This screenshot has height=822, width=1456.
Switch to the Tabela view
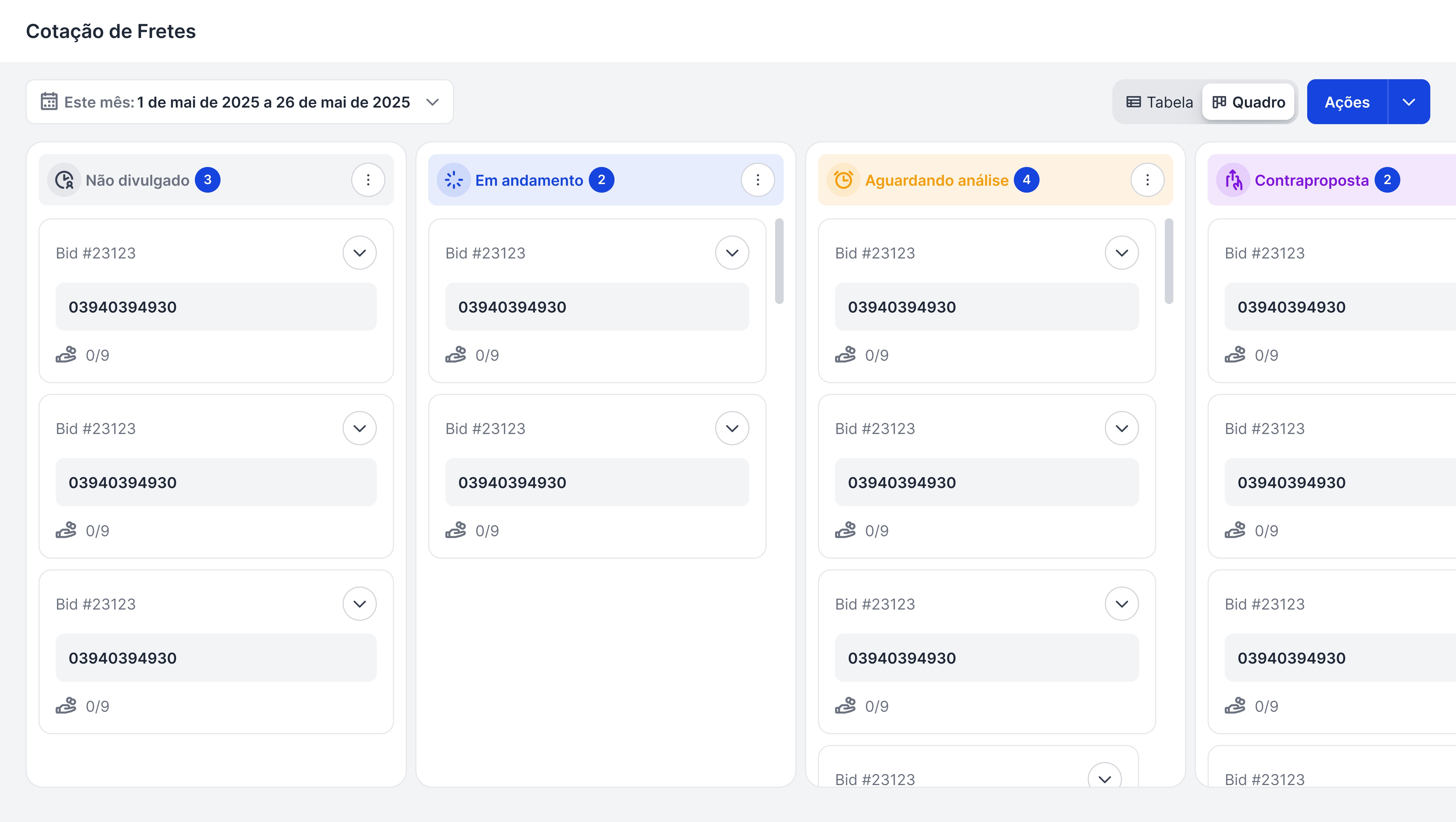click(1159, 102)
